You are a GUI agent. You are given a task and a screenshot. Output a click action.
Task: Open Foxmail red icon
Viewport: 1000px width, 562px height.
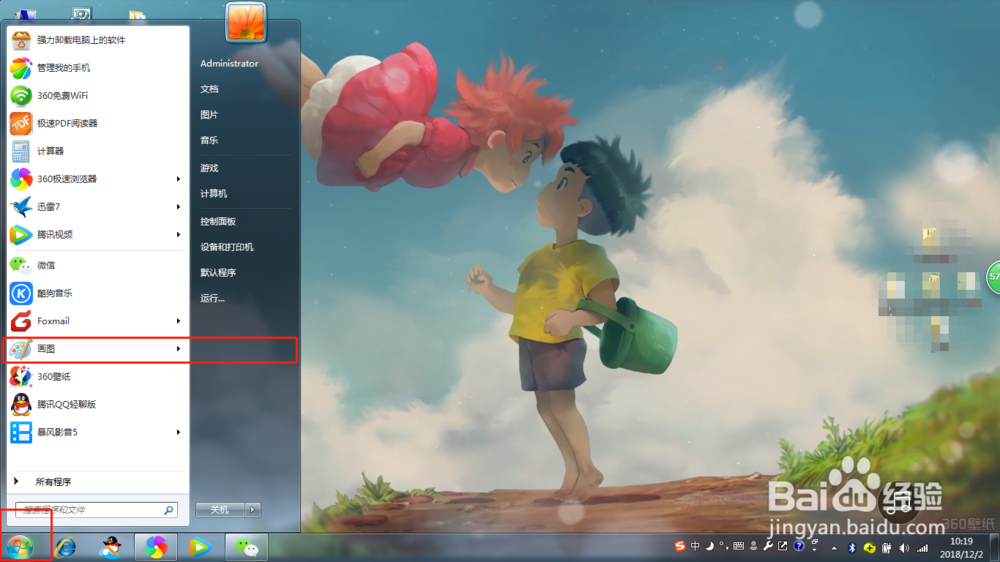[20, 321]
